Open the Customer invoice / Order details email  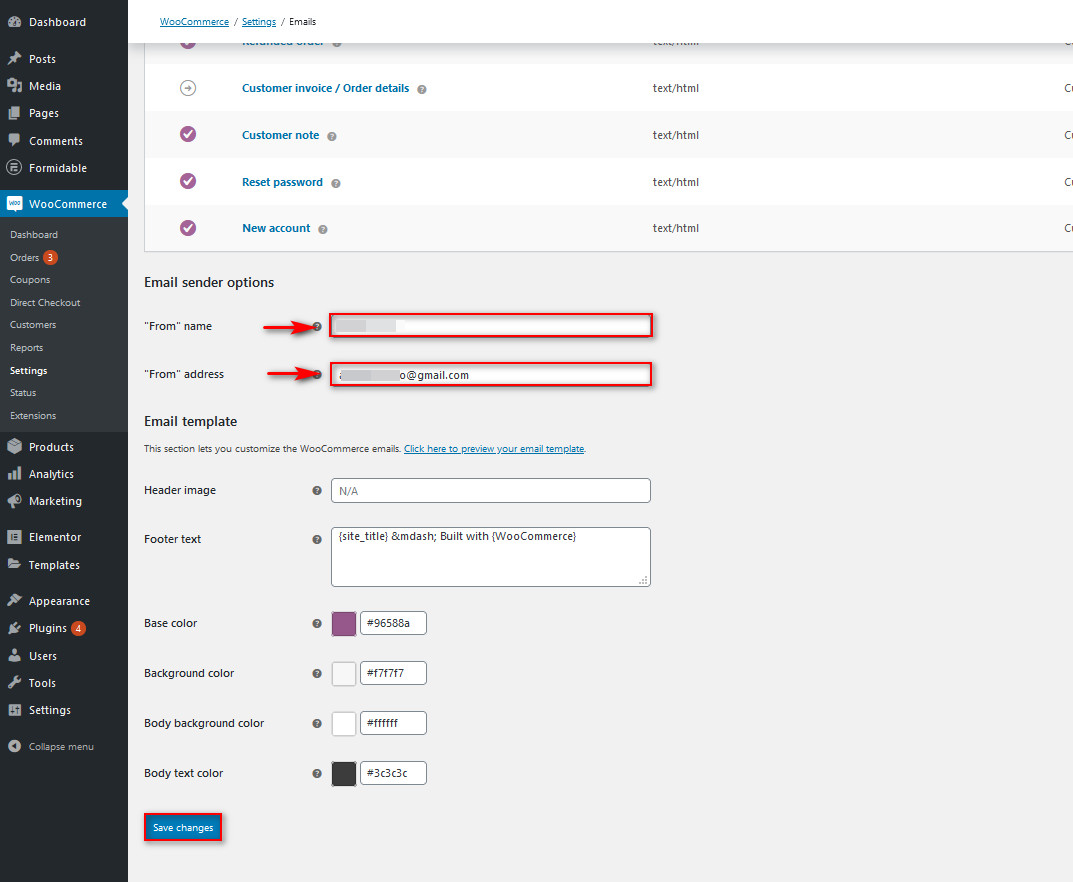[x=326, y=88]
